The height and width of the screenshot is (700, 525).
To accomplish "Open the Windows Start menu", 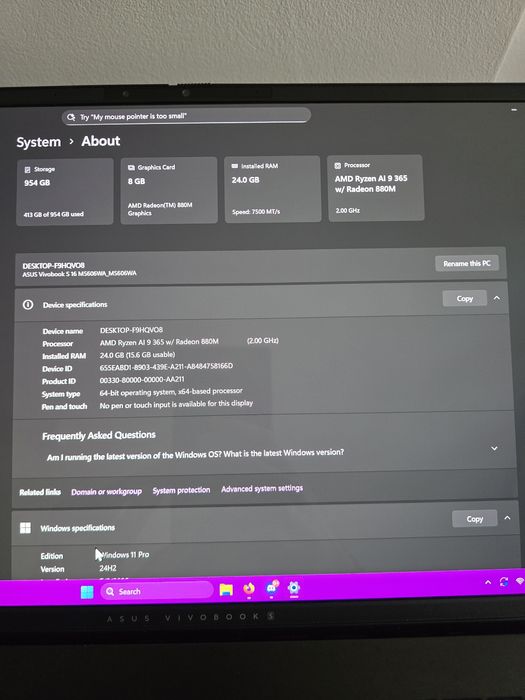I will tap(87, 592).
